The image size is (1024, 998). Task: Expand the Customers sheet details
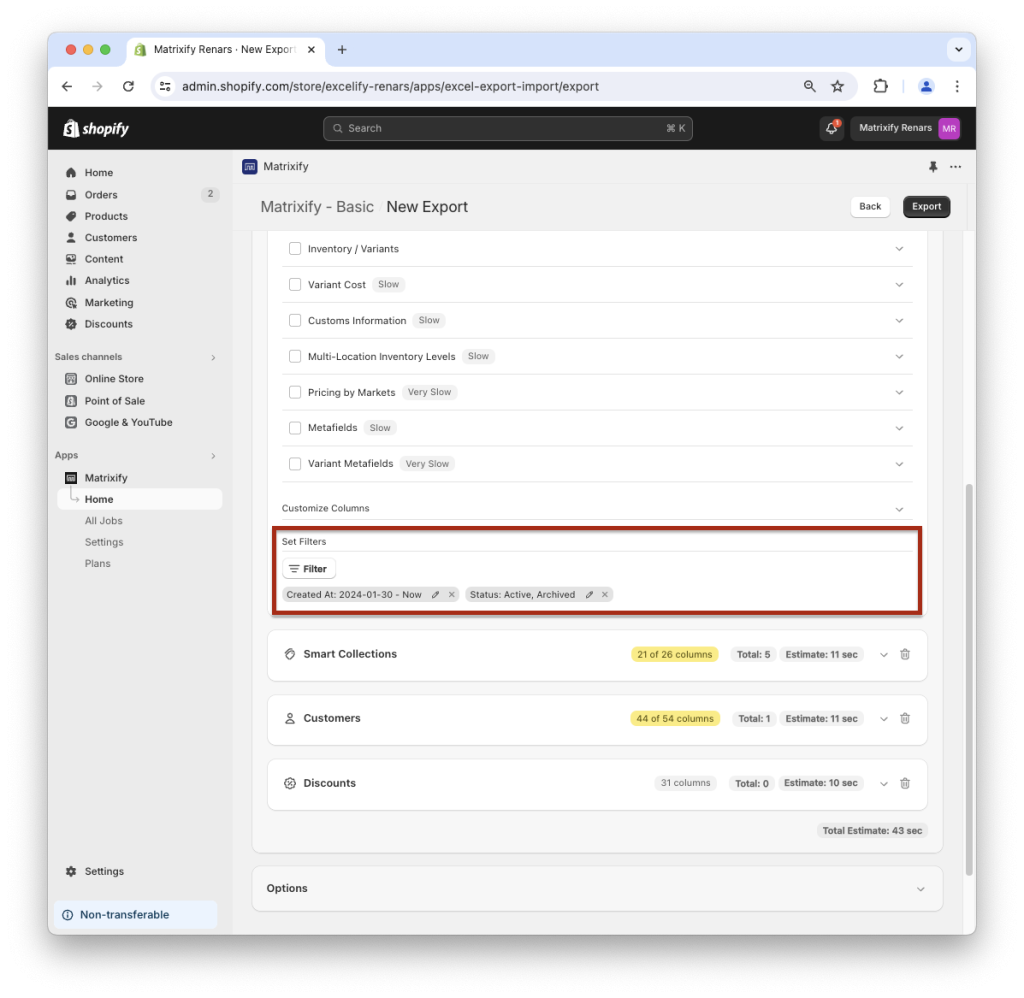pyautogui.click(x=883, y=718)
